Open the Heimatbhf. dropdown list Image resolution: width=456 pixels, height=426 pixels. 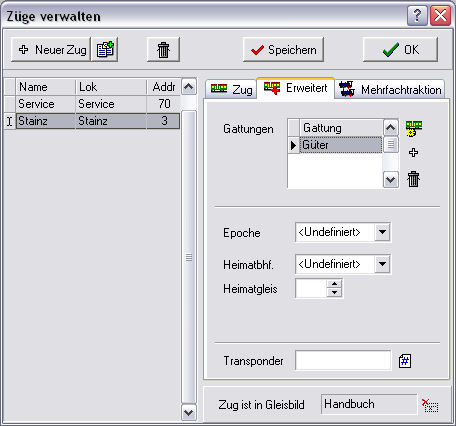382,264
